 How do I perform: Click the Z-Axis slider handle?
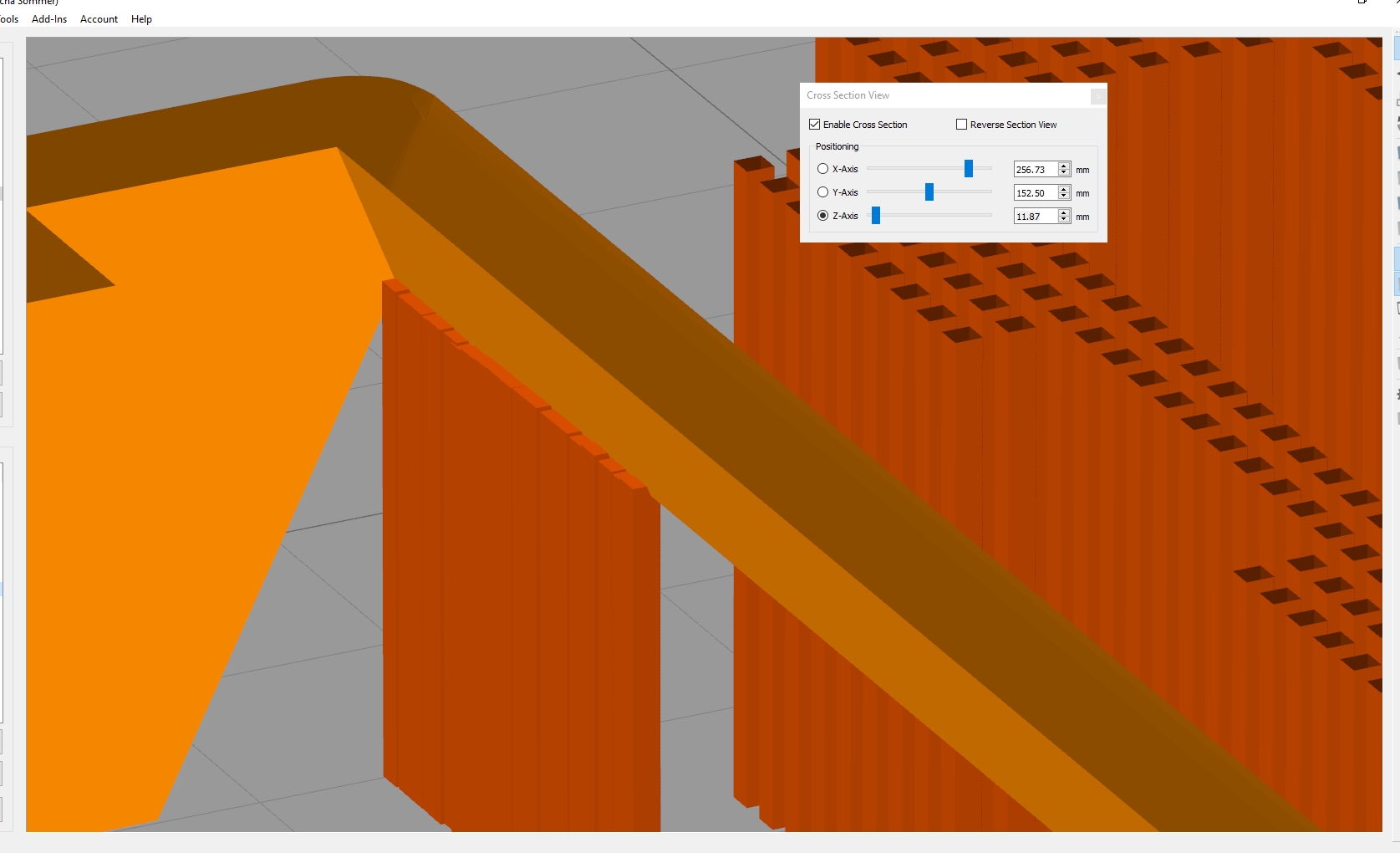tap(877, 215)
